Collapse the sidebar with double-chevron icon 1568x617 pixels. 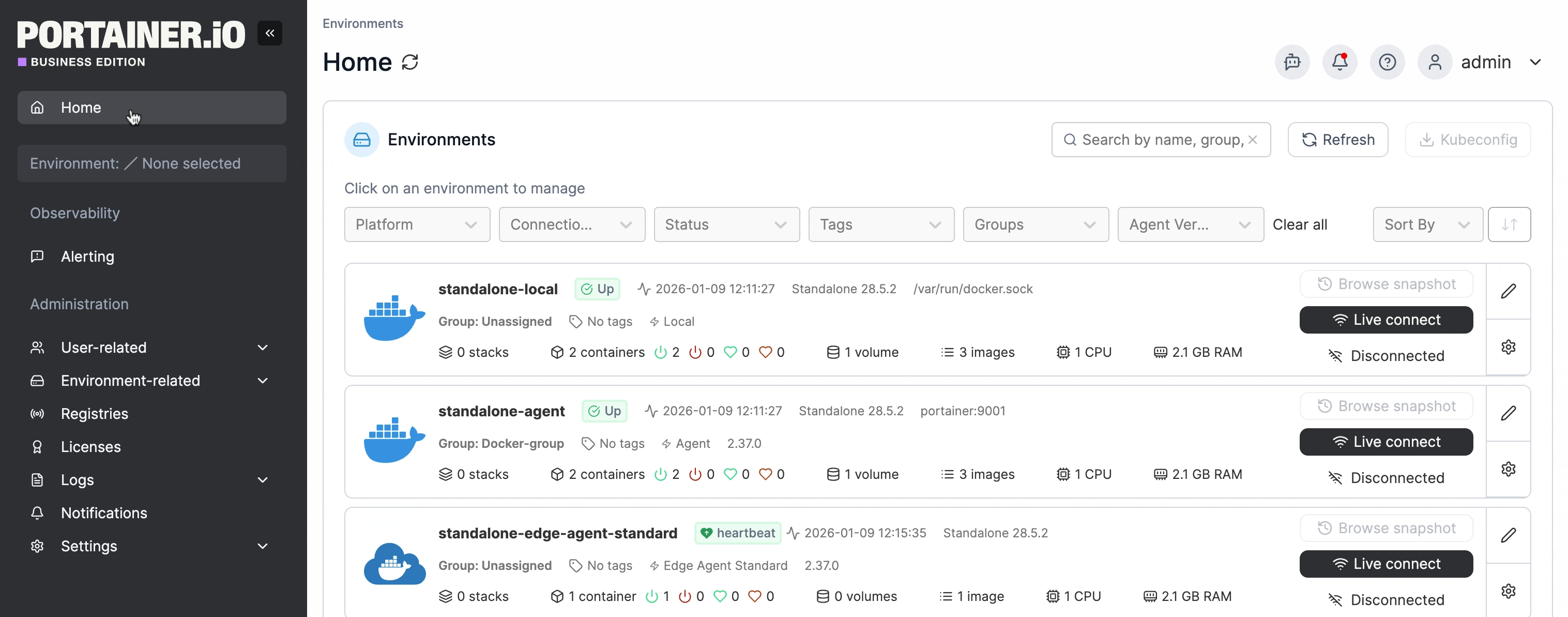270,33
